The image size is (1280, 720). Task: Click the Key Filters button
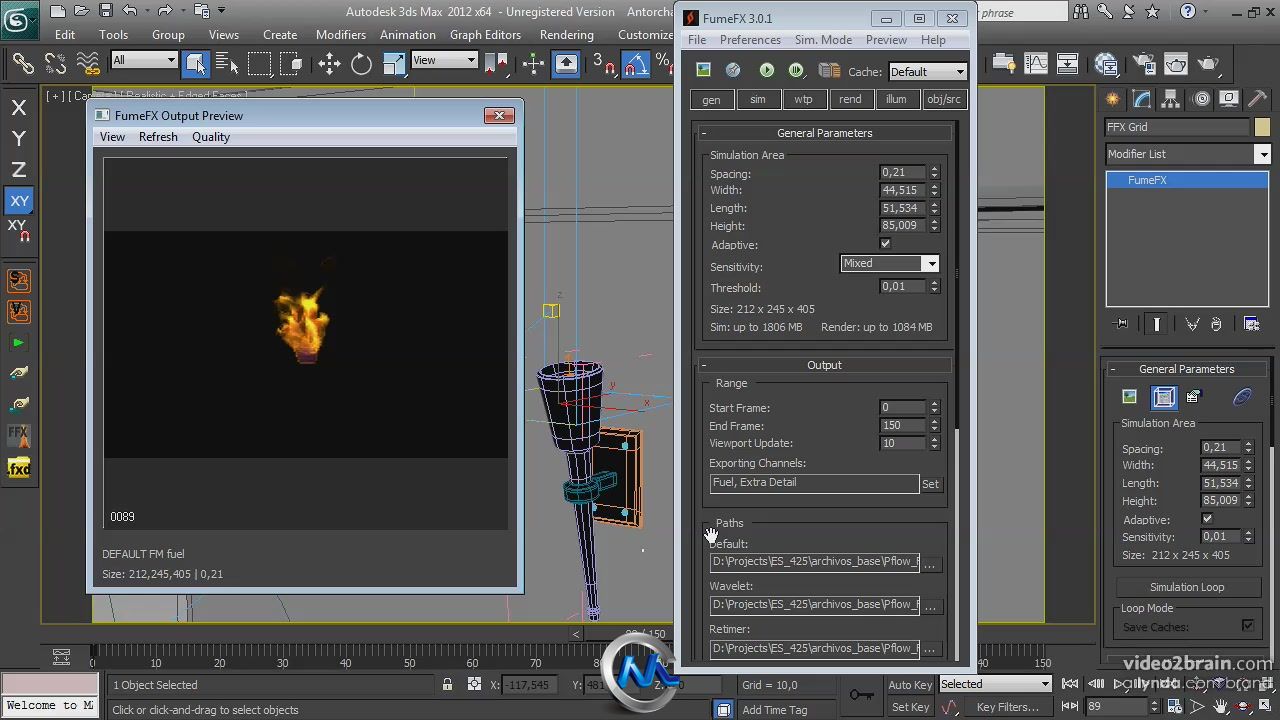[x=1007, y=707]
